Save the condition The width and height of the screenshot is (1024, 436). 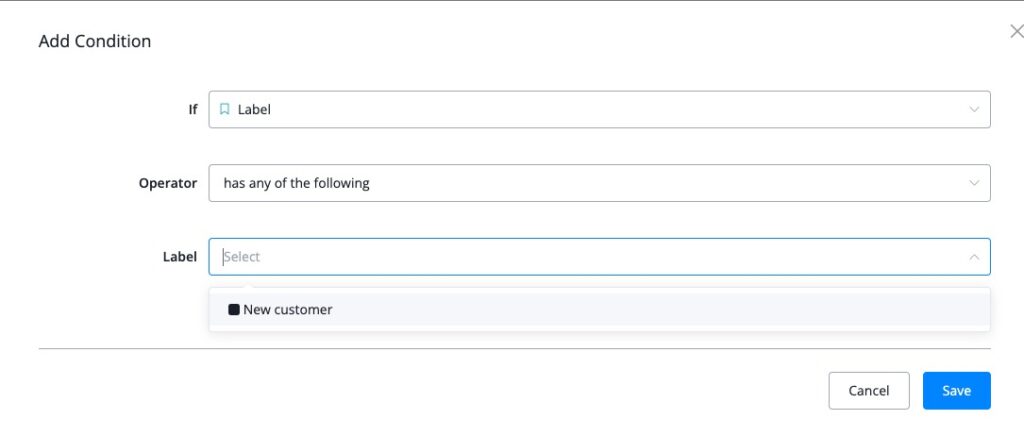[956, 391]
